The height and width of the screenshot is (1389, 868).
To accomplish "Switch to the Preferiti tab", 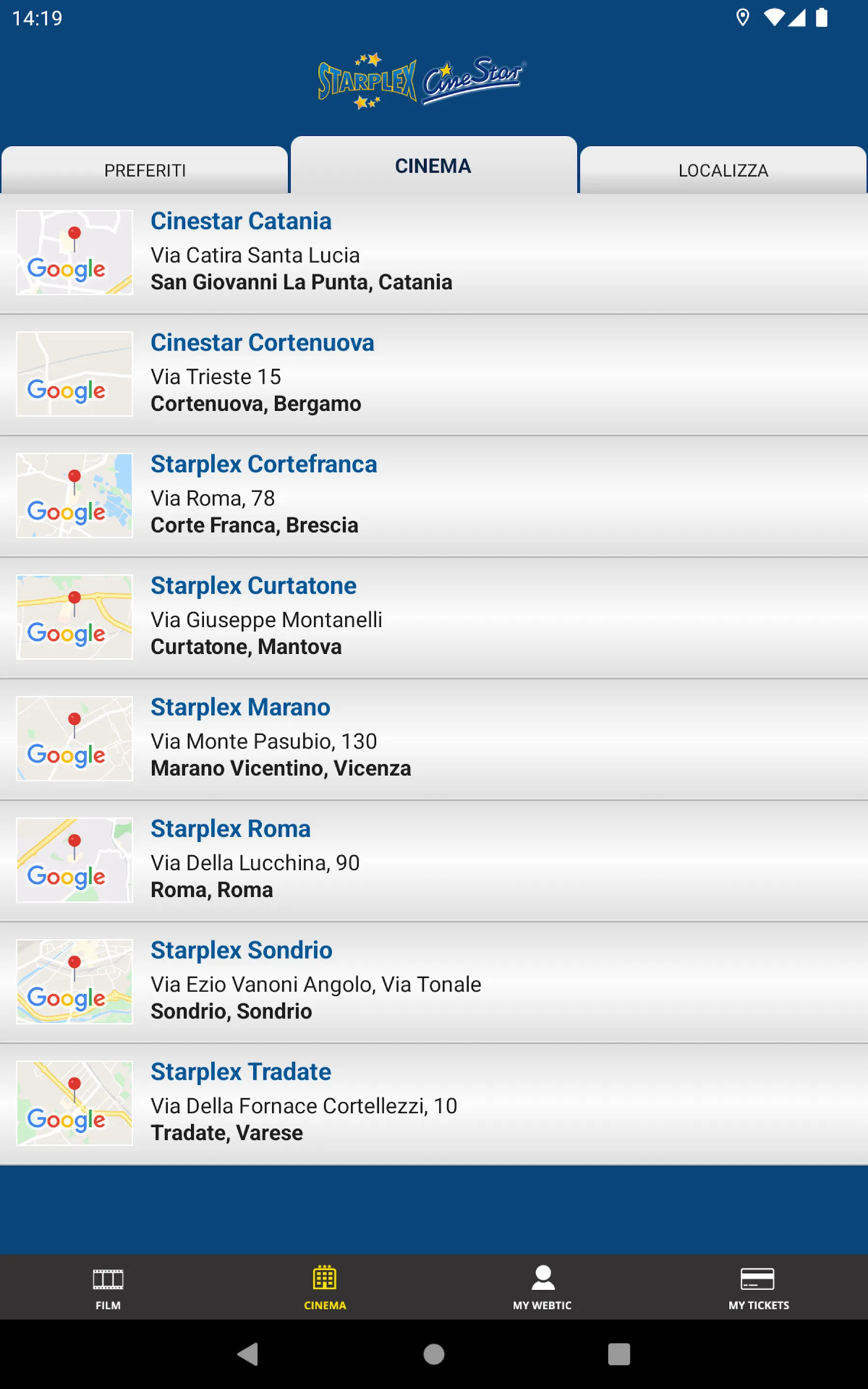I will tap(145, 170).
